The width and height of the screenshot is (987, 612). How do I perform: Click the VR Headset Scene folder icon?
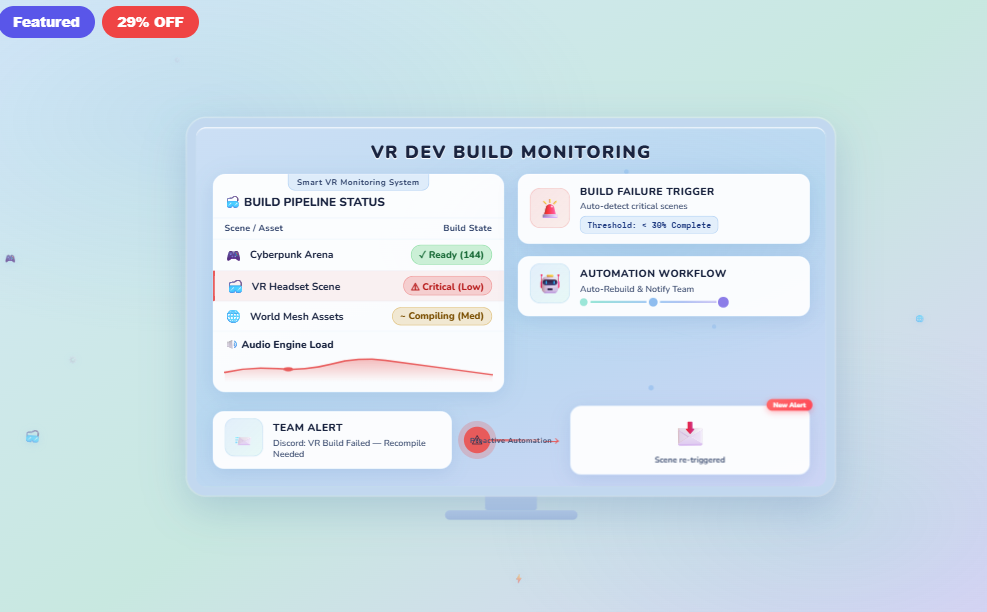(233, 286)
